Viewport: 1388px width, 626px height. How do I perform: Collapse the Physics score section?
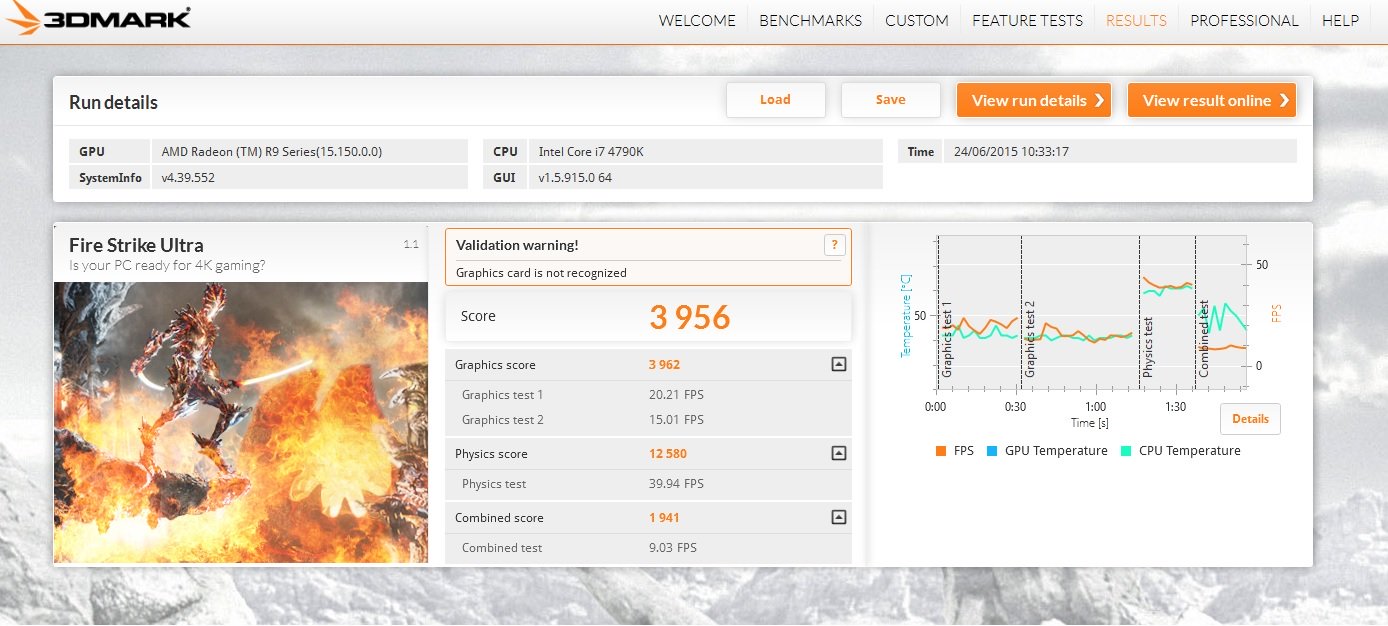pos(839,454)
